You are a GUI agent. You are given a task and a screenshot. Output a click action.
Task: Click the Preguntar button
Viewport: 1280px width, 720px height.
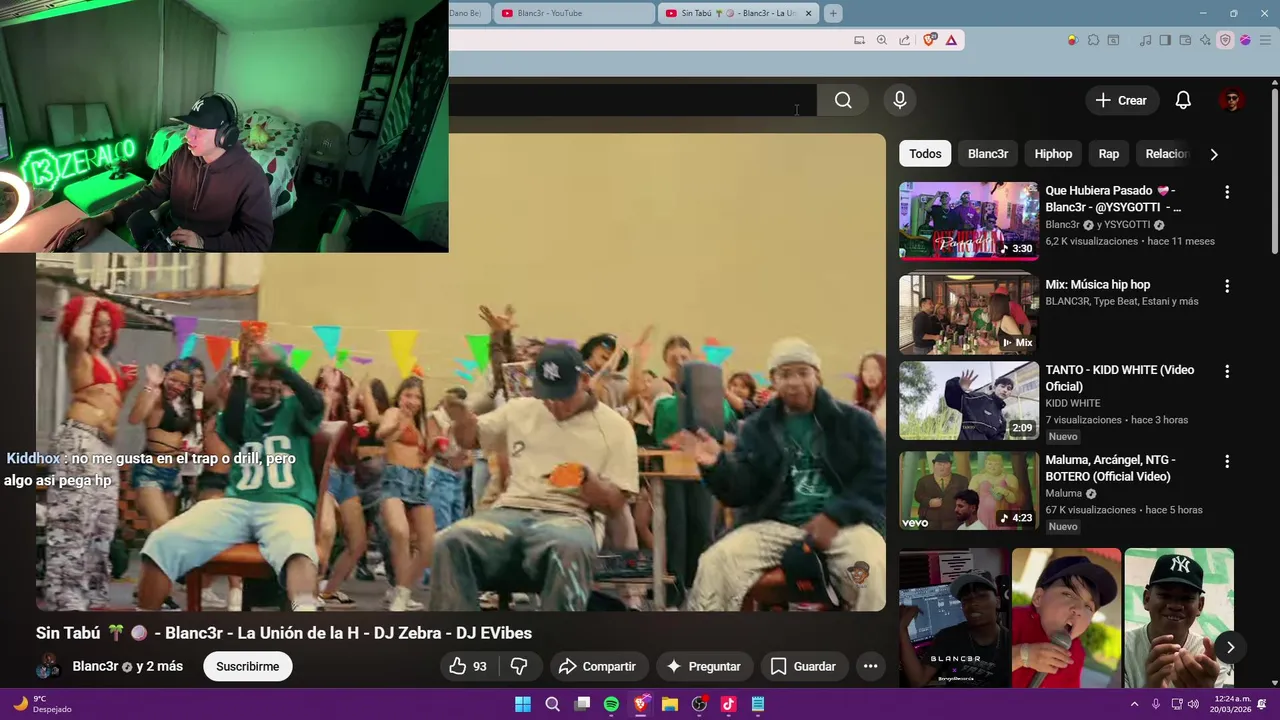point(704,666)
